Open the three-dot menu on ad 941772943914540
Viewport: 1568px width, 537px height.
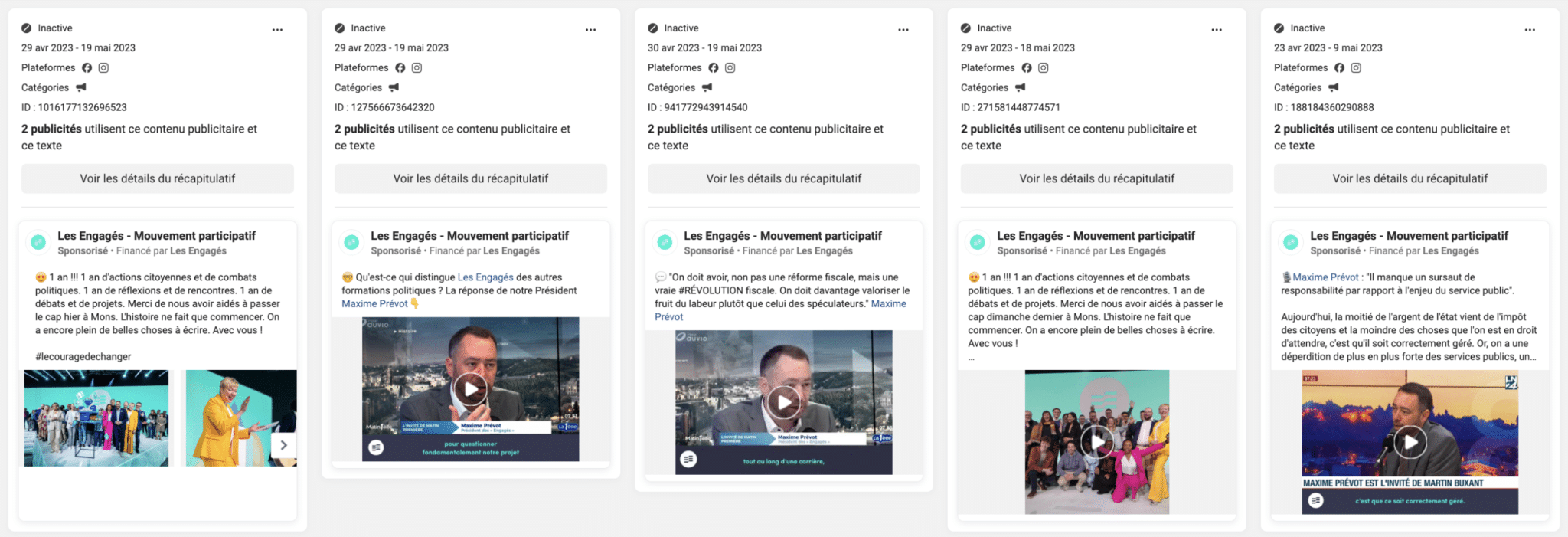click(x=903, y=30)
